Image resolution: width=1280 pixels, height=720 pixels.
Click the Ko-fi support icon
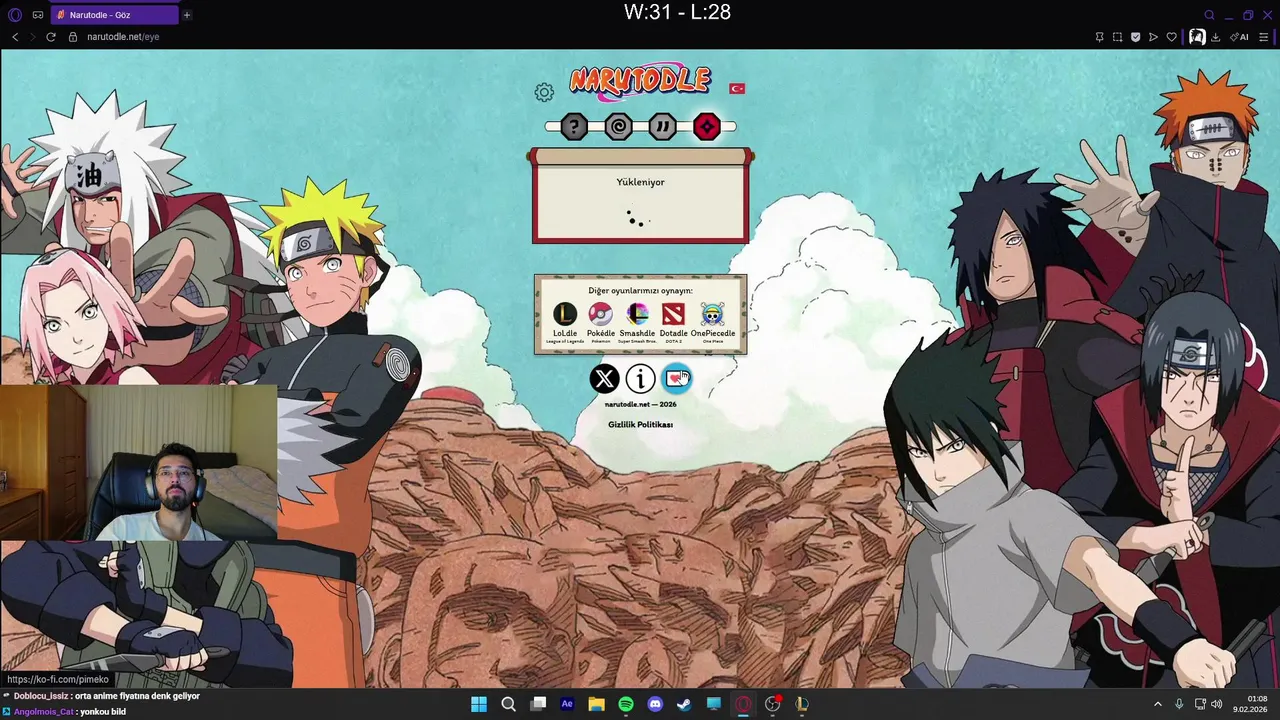click(x=677, y=378)
